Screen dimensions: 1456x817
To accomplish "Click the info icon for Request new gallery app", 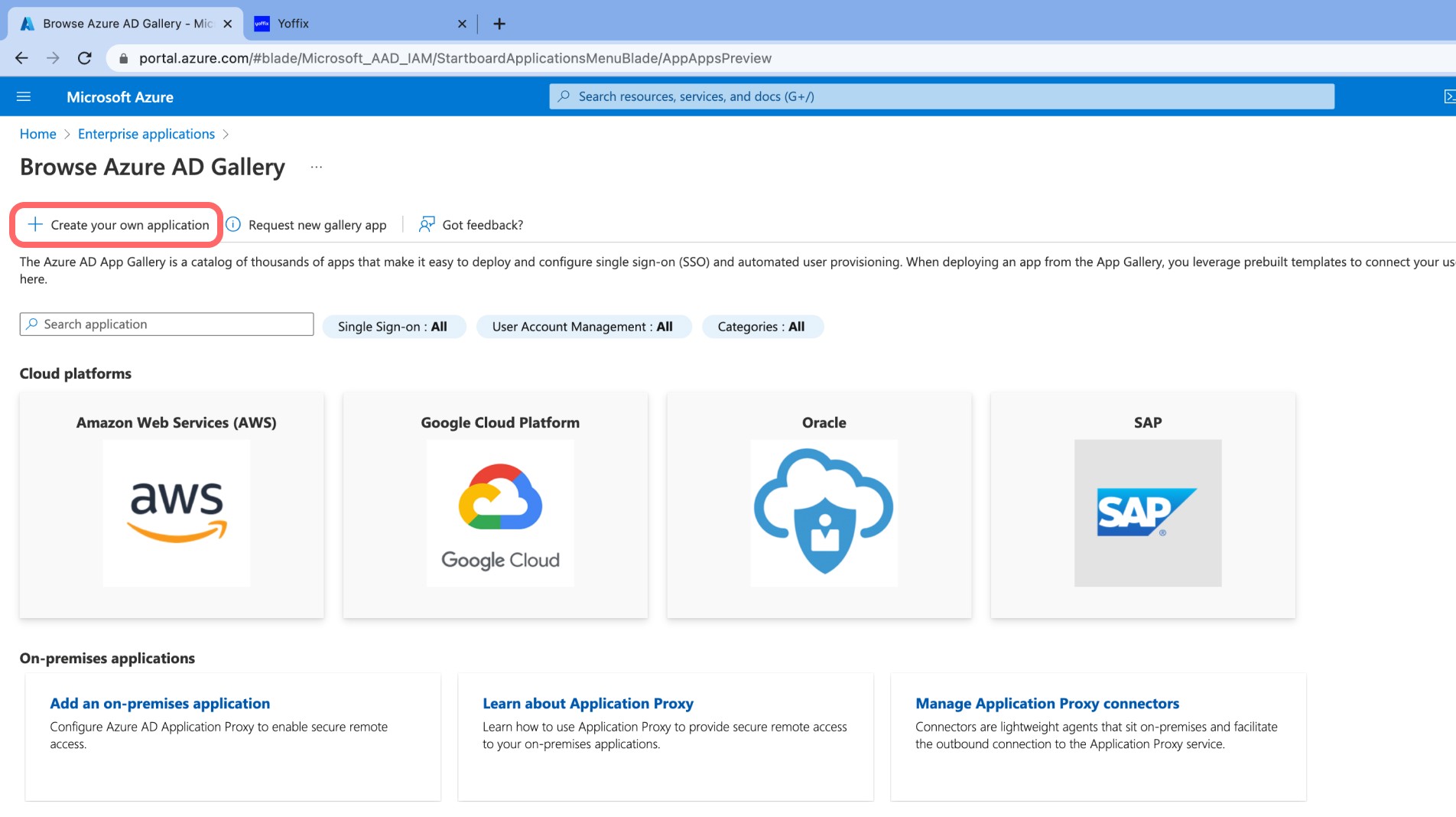I will (x=233, y=224).
